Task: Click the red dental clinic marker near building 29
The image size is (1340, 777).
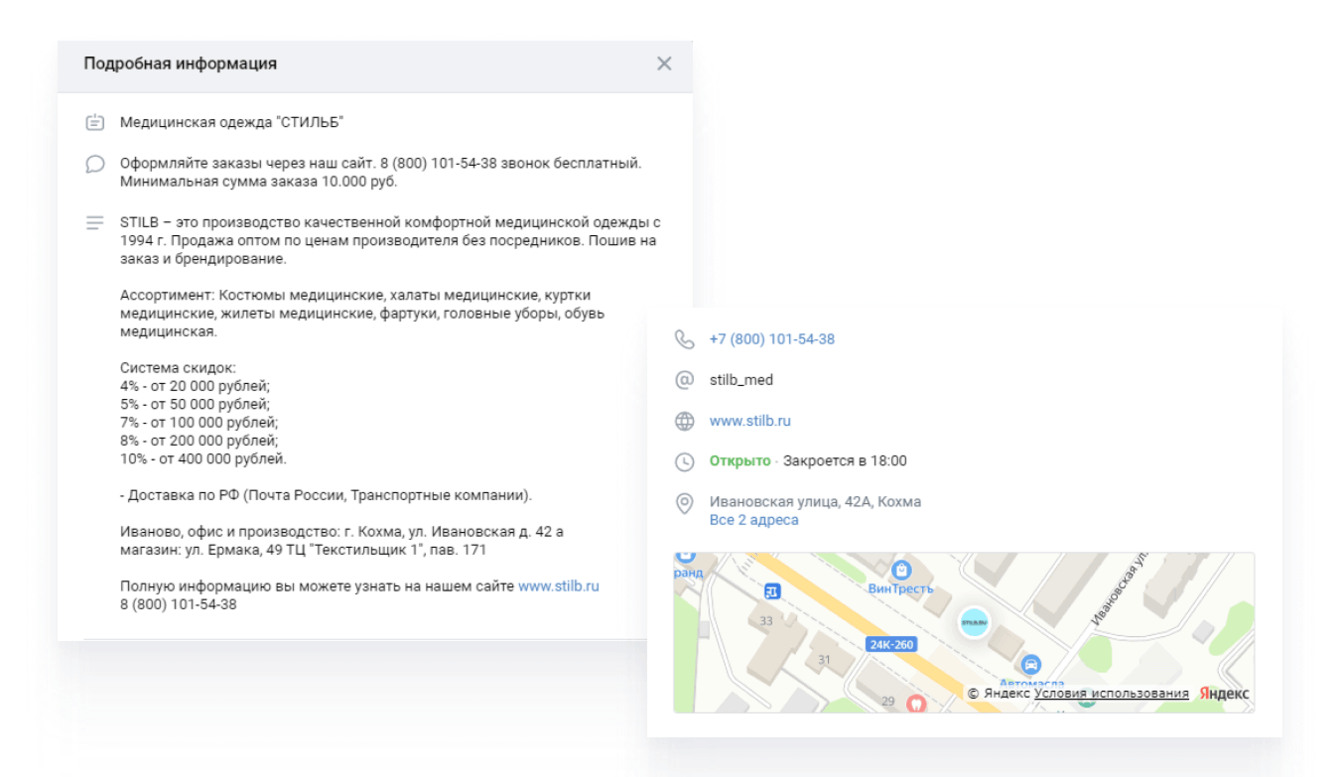Action: (x=914, y=703)
